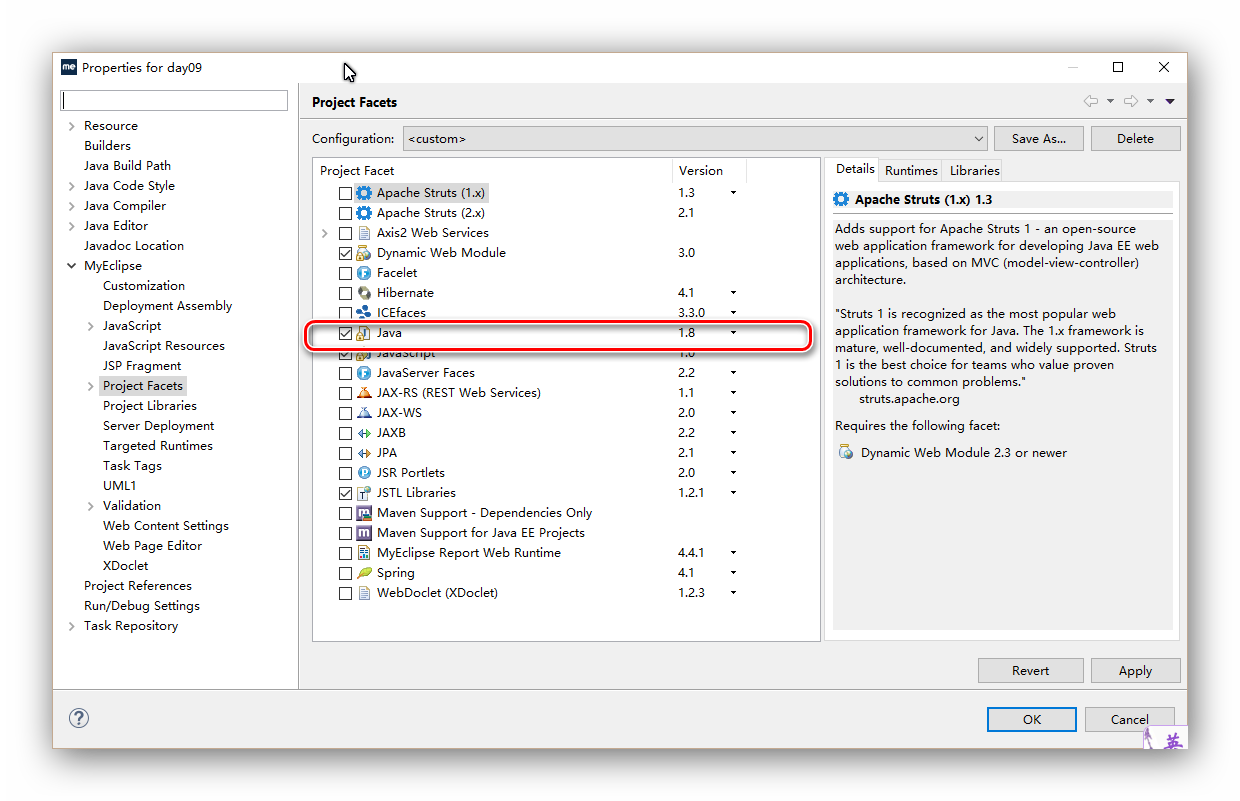Uncheck the JSTL Libraries checkbox
Image resolution: width=1240 pixels, height=801 pixels.
tap(345, 493)
